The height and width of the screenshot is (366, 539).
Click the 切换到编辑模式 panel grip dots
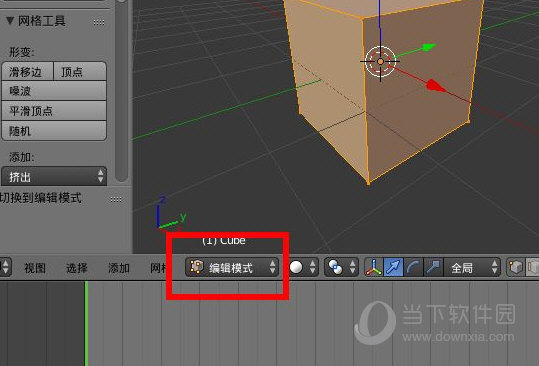click(116, 199)
